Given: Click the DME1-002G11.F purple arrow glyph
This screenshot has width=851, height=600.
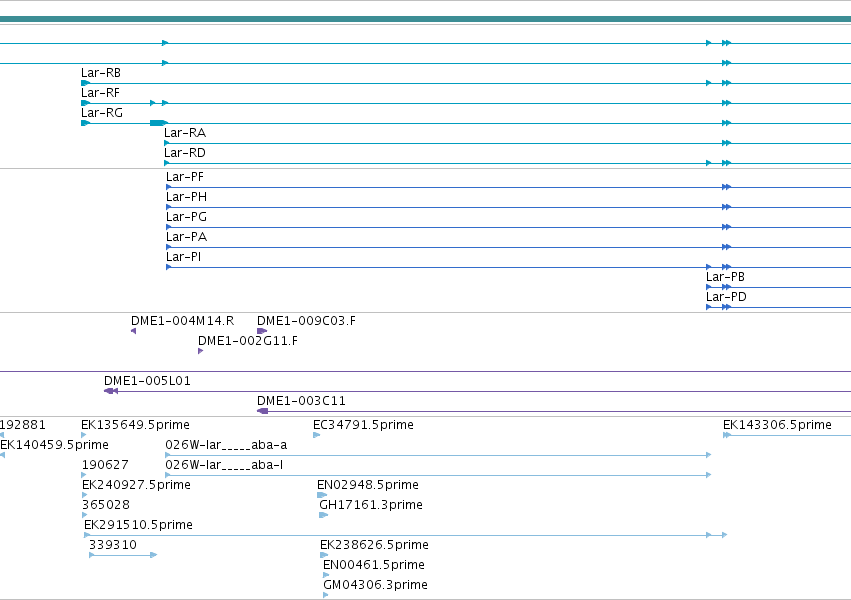Looking at the screenshot, I should click(x=200, y=351).
